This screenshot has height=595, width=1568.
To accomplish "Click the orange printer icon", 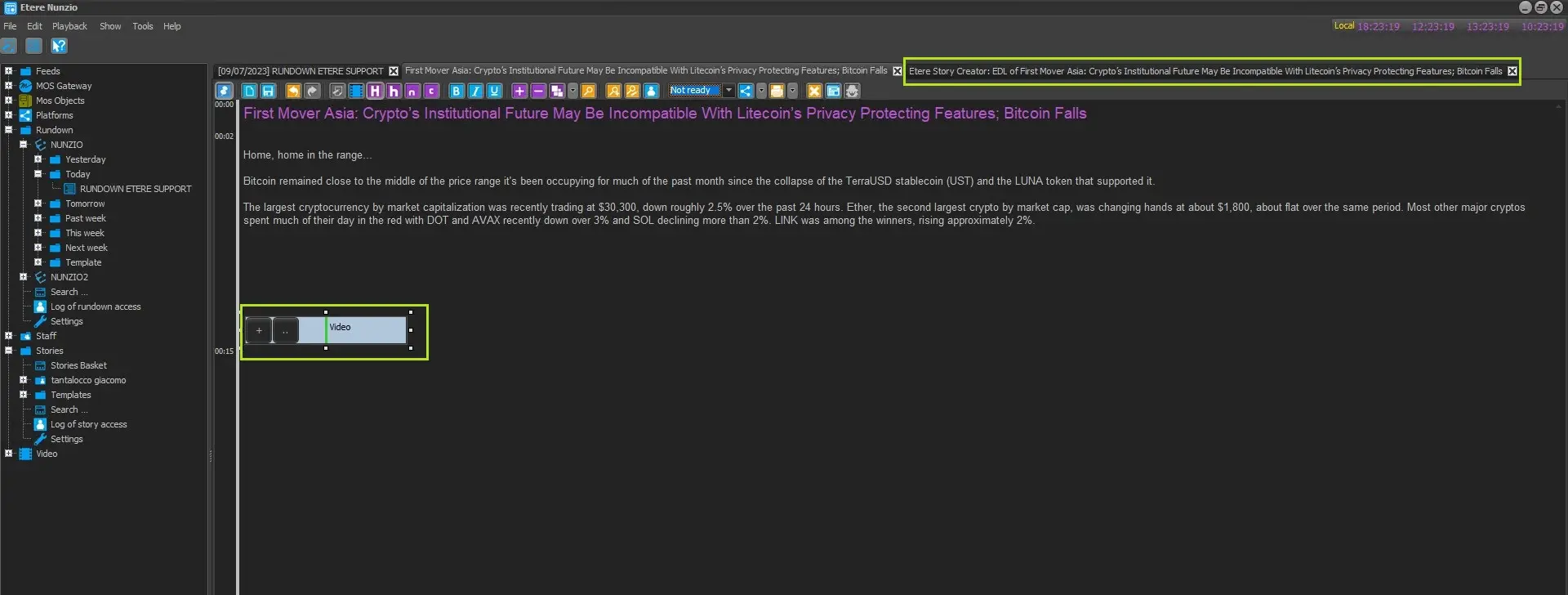I will coord(777,91).
